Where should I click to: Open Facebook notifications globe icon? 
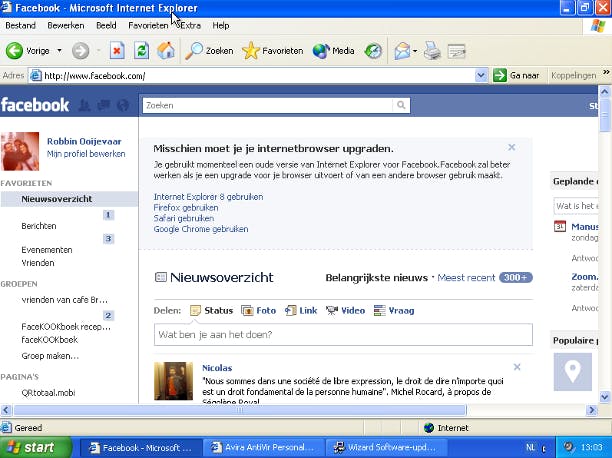click(x=123, y=105)
